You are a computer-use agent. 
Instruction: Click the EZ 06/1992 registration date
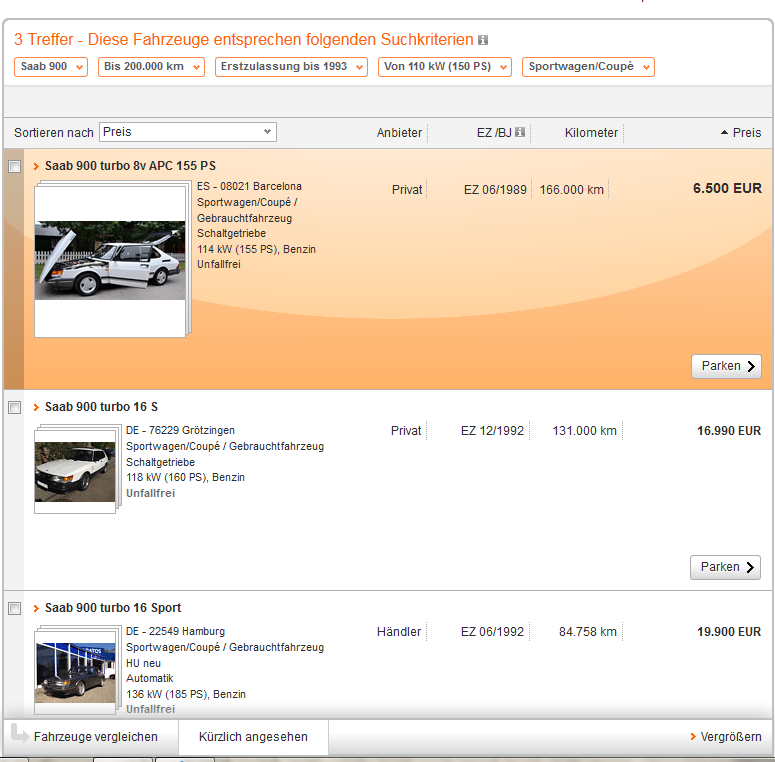[x=492, y=632]
